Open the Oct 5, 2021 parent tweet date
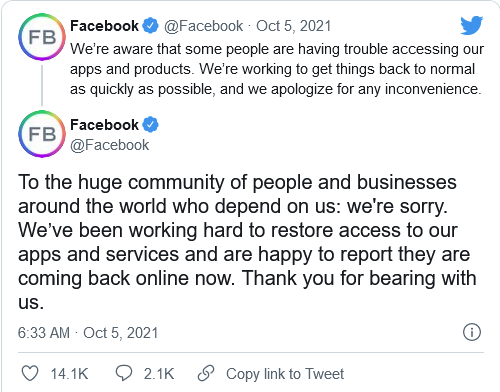Image resolution: width=500 pixels, height=392 pixels. point(293,26)
